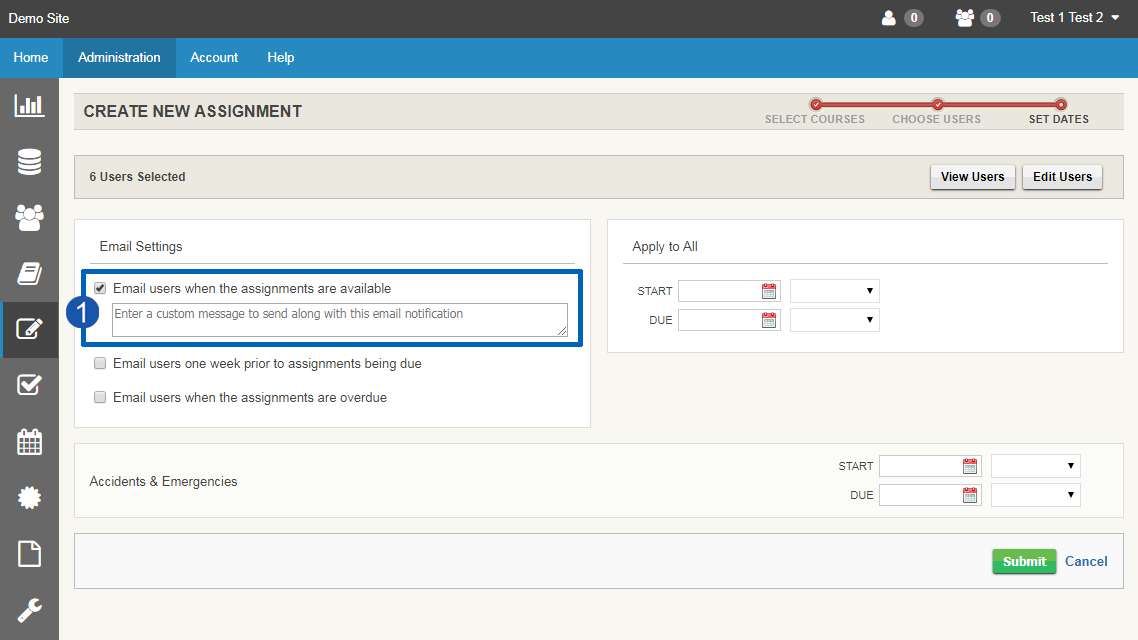This screenshot has width=1138, height=640.
Task: Select the assignments edit sidebar icon
Action: click(x=29, y=329)
